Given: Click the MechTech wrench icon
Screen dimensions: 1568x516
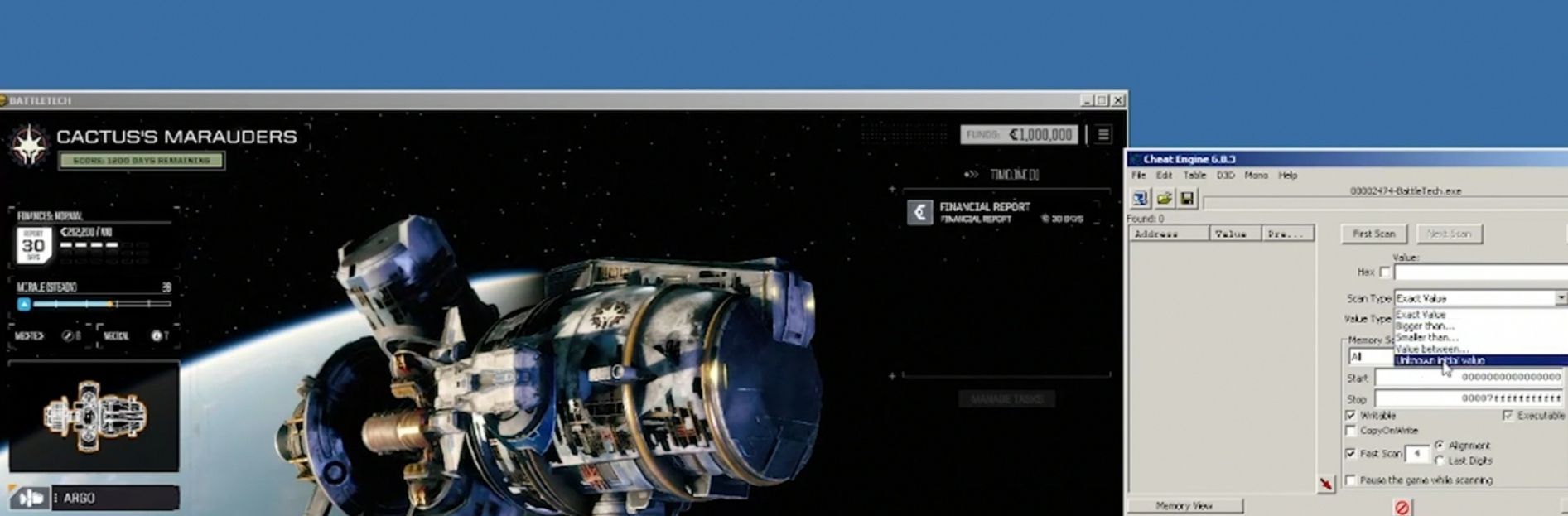Looking at the screenshot, I should pos(68,336).
